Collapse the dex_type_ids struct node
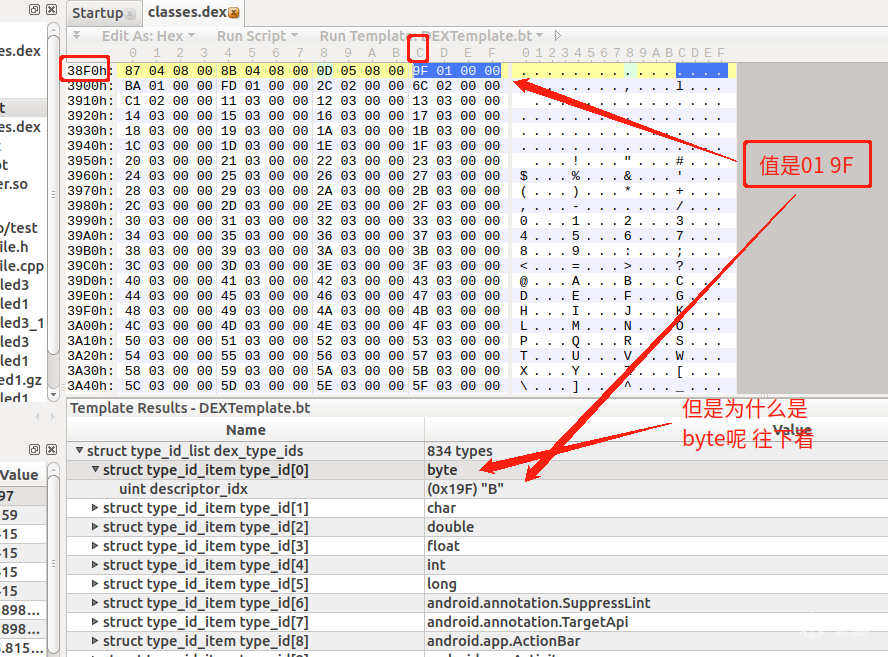The image size is (888, 657). 79,451
